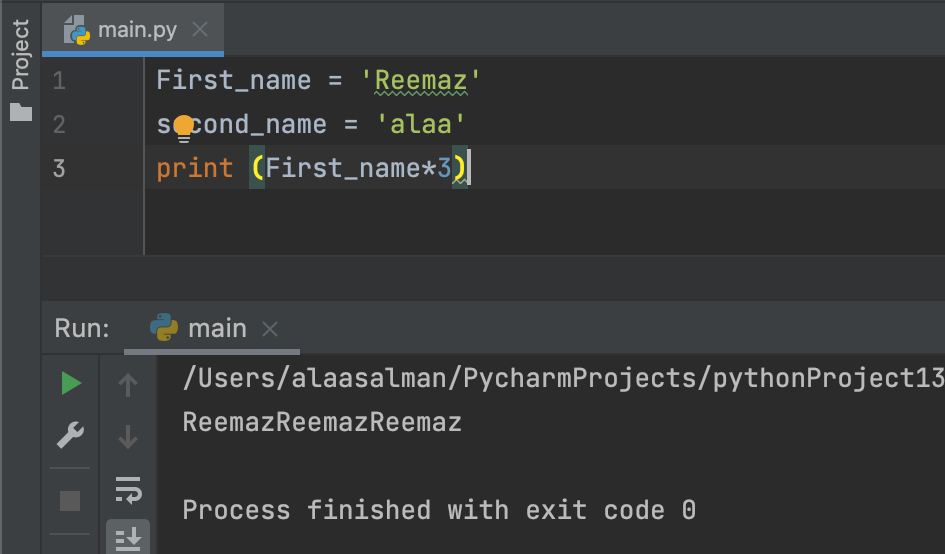The image size is (945, 554).
Task: Open the Project tool window sidebar tab
Action: tap(20, 54)
